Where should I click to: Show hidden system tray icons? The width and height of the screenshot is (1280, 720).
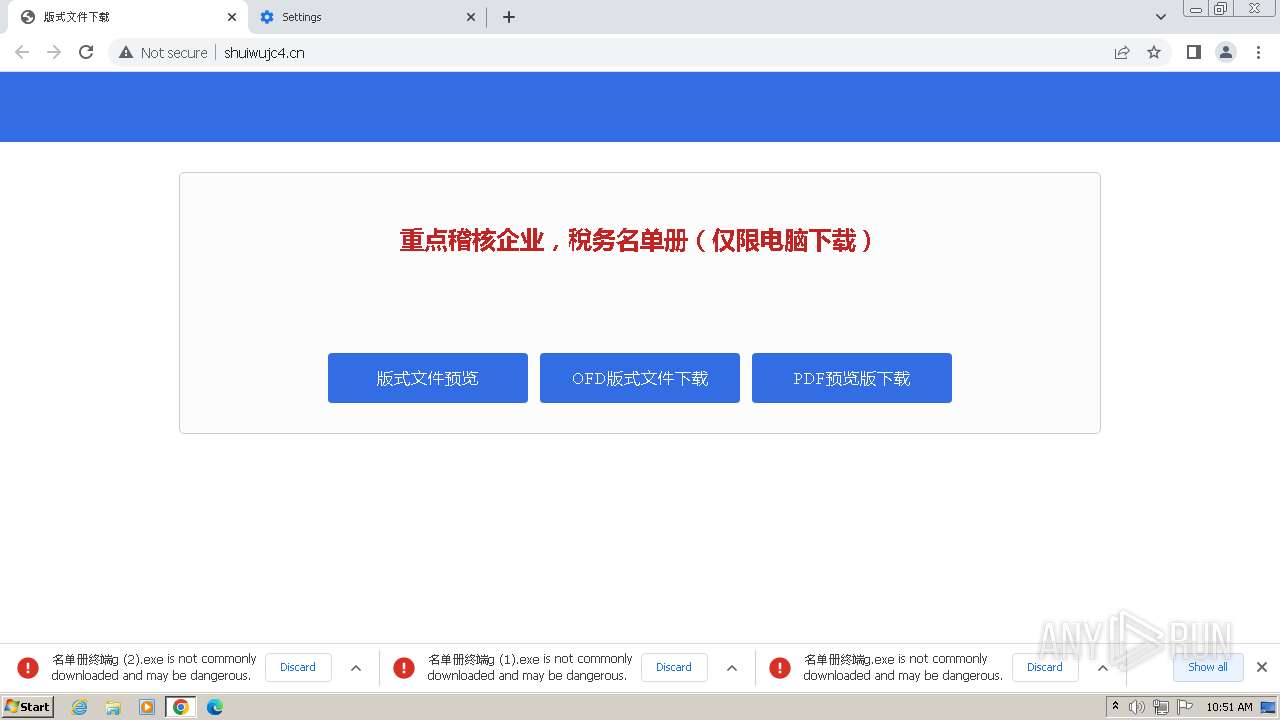[1116, 707]
